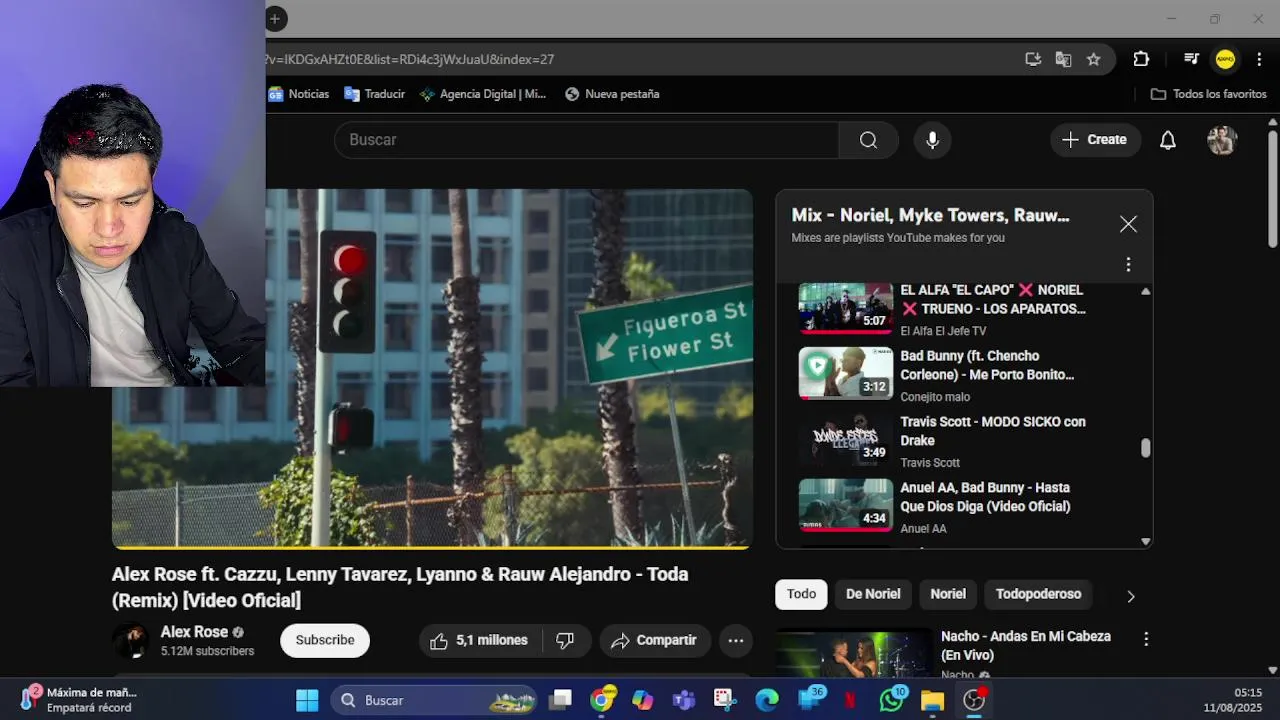1280x720 pixels.
Task: Open the Alex Rose channel avatar
Action: 130,641
